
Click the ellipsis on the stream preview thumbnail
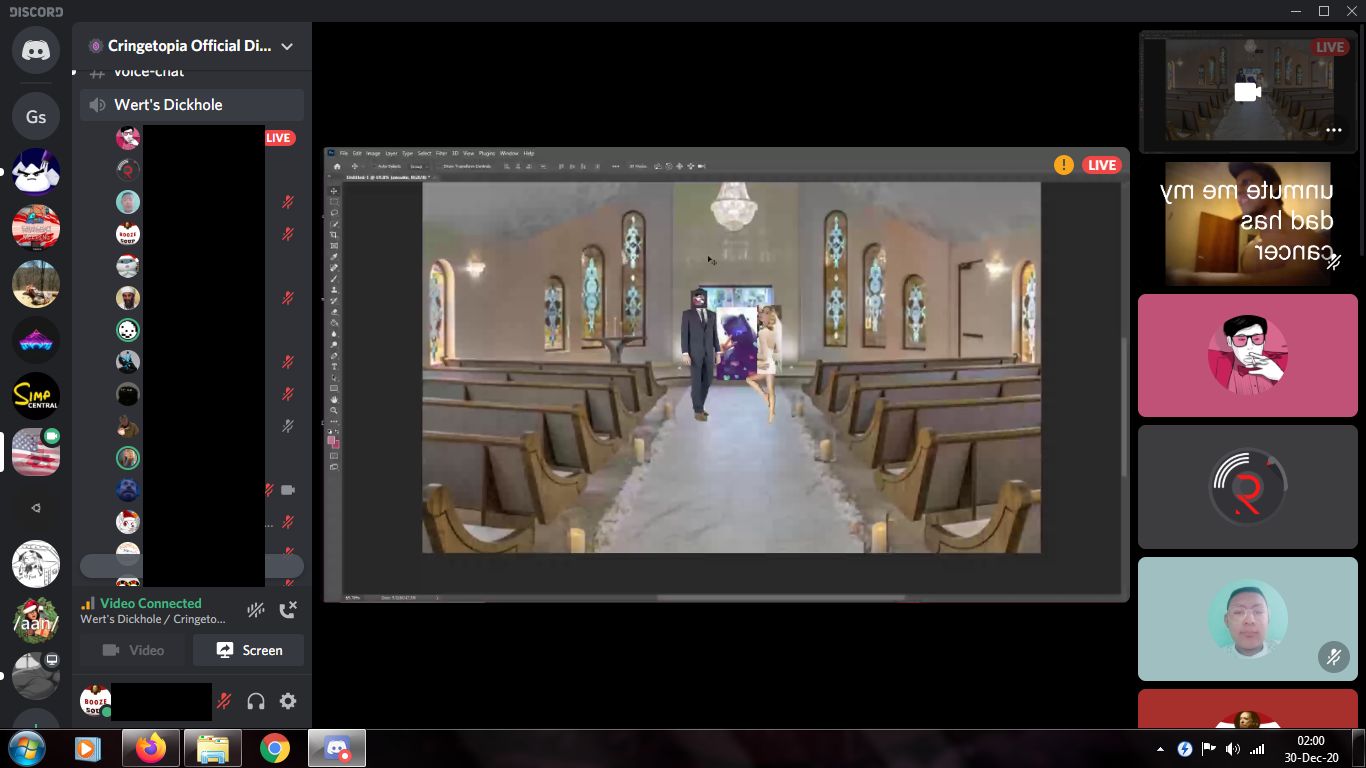[x=1334, y=129]
